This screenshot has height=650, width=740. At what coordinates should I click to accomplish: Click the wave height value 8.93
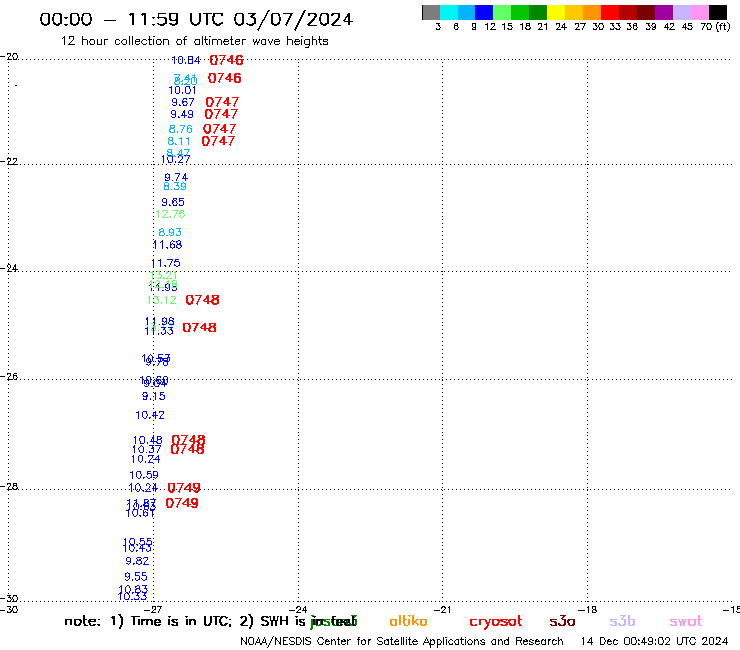[170, 232]
